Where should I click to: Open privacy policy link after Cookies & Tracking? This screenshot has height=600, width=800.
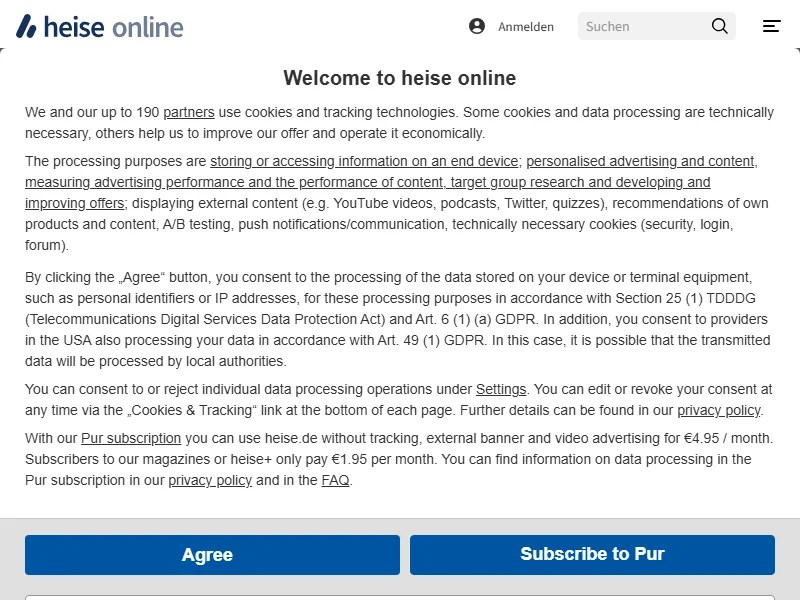718,410
